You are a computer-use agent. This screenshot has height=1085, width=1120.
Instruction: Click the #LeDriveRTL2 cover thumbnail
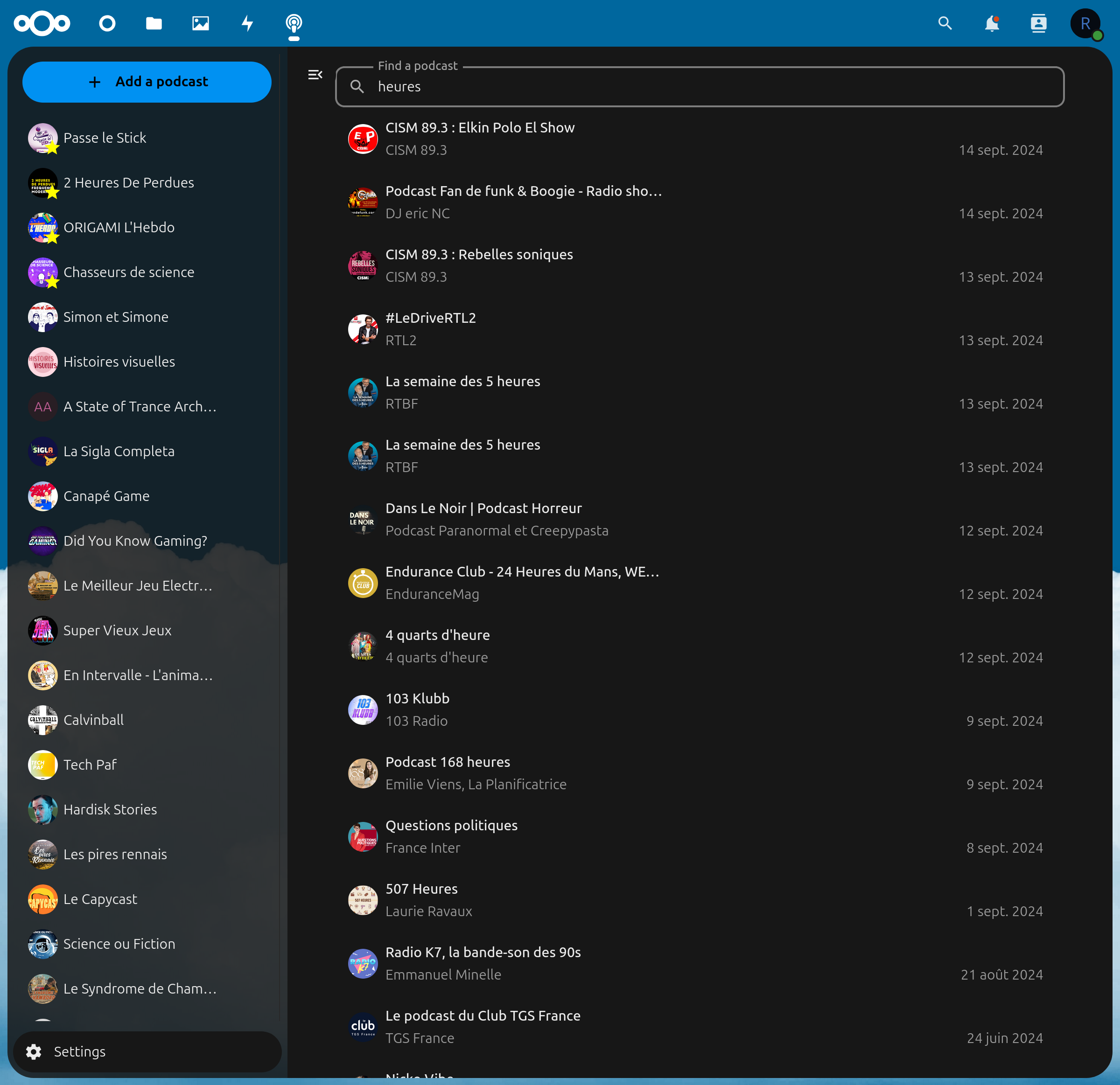coord(363,329)
